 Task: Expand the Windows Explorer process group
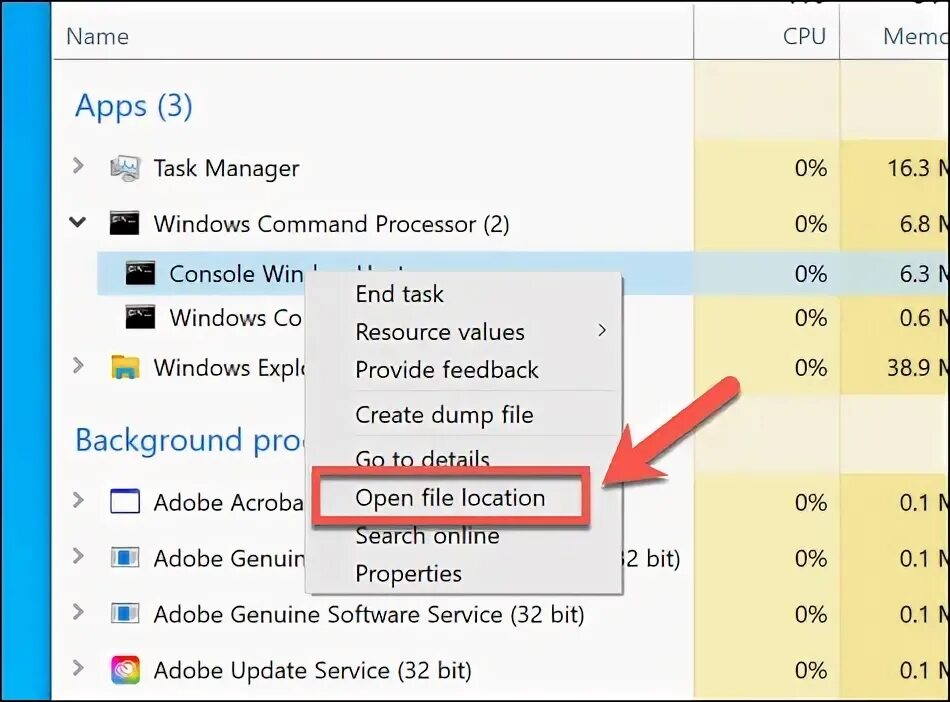click(78, 366)
